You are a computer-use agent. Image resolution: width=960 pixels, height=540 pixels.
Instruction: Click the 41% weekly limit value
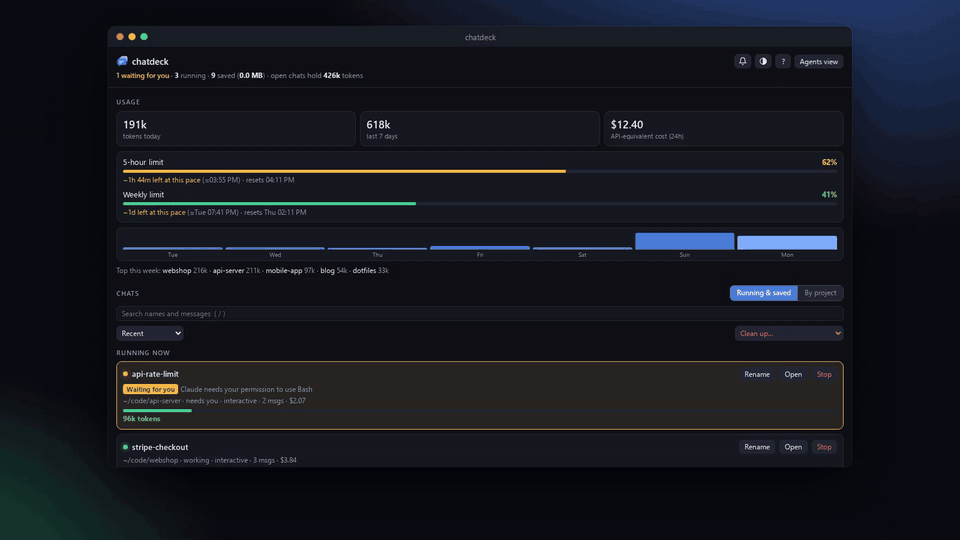click(829, 195)
